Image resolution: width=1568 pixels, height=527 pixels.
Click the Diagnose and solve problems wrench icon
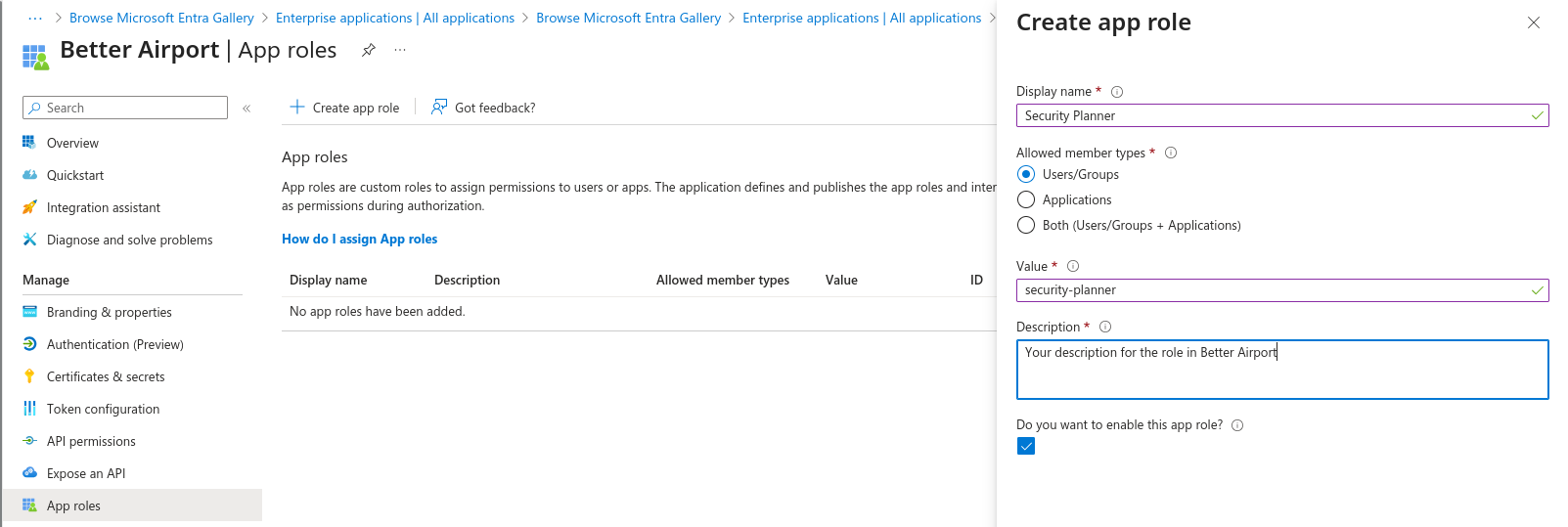pos(29,240)
